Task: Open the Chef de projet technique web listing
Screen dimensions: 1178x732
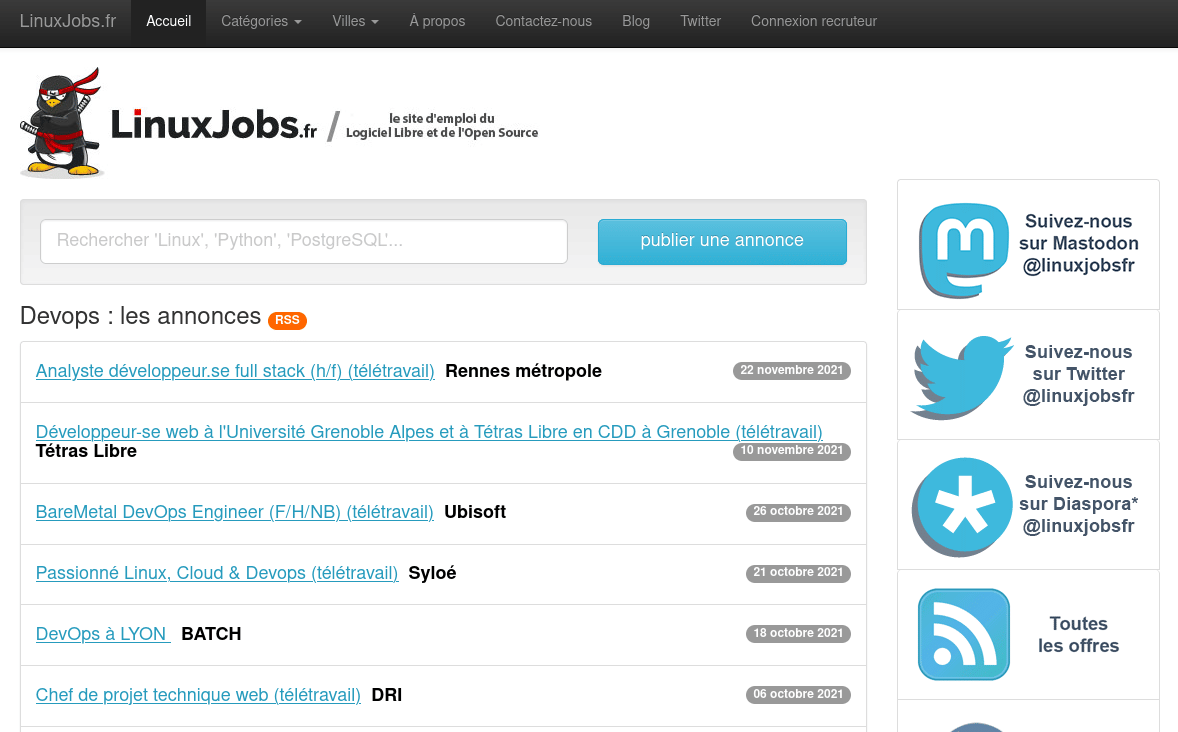Action: 198,695
